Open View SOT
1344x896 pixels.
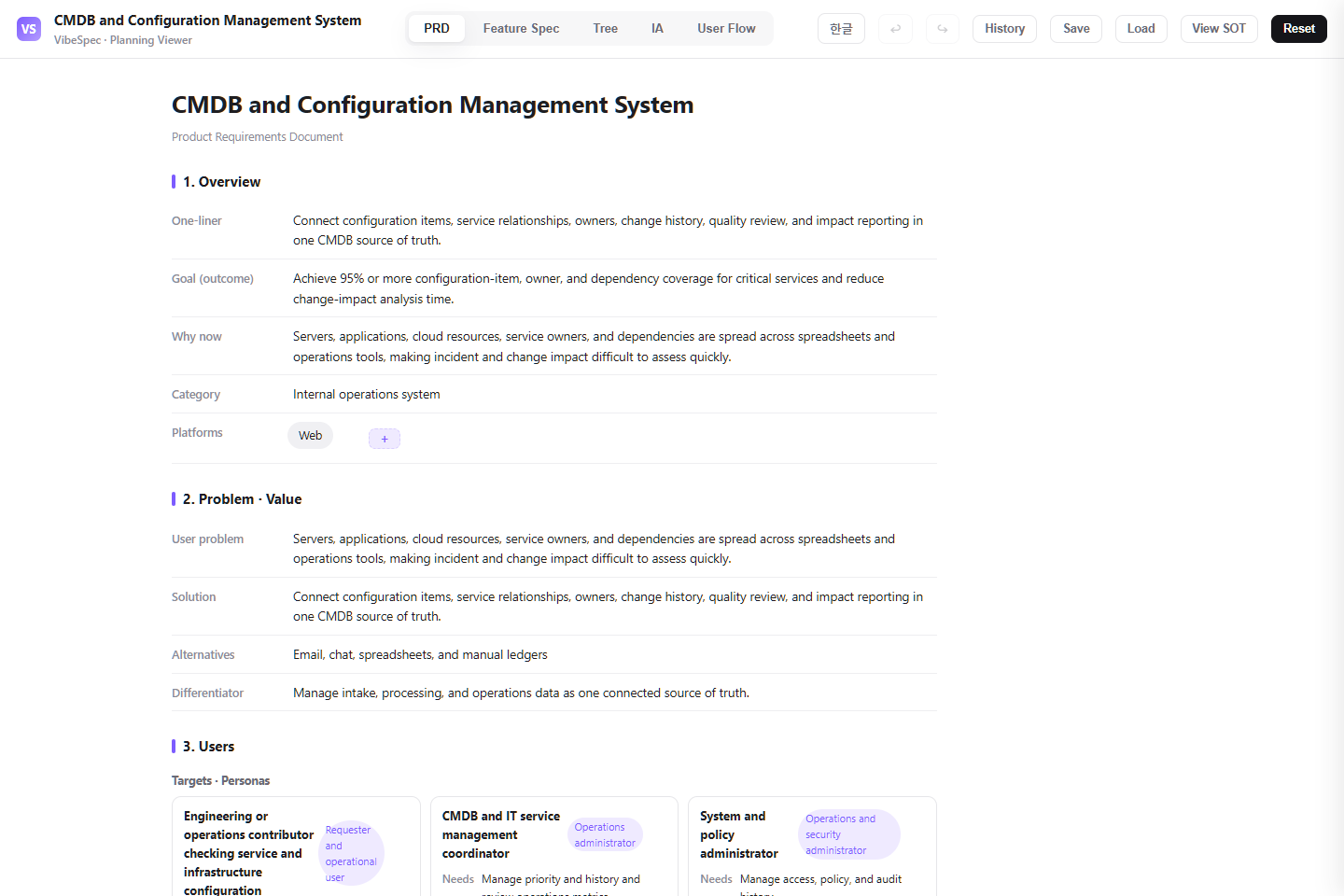(x=1219, y=29)
